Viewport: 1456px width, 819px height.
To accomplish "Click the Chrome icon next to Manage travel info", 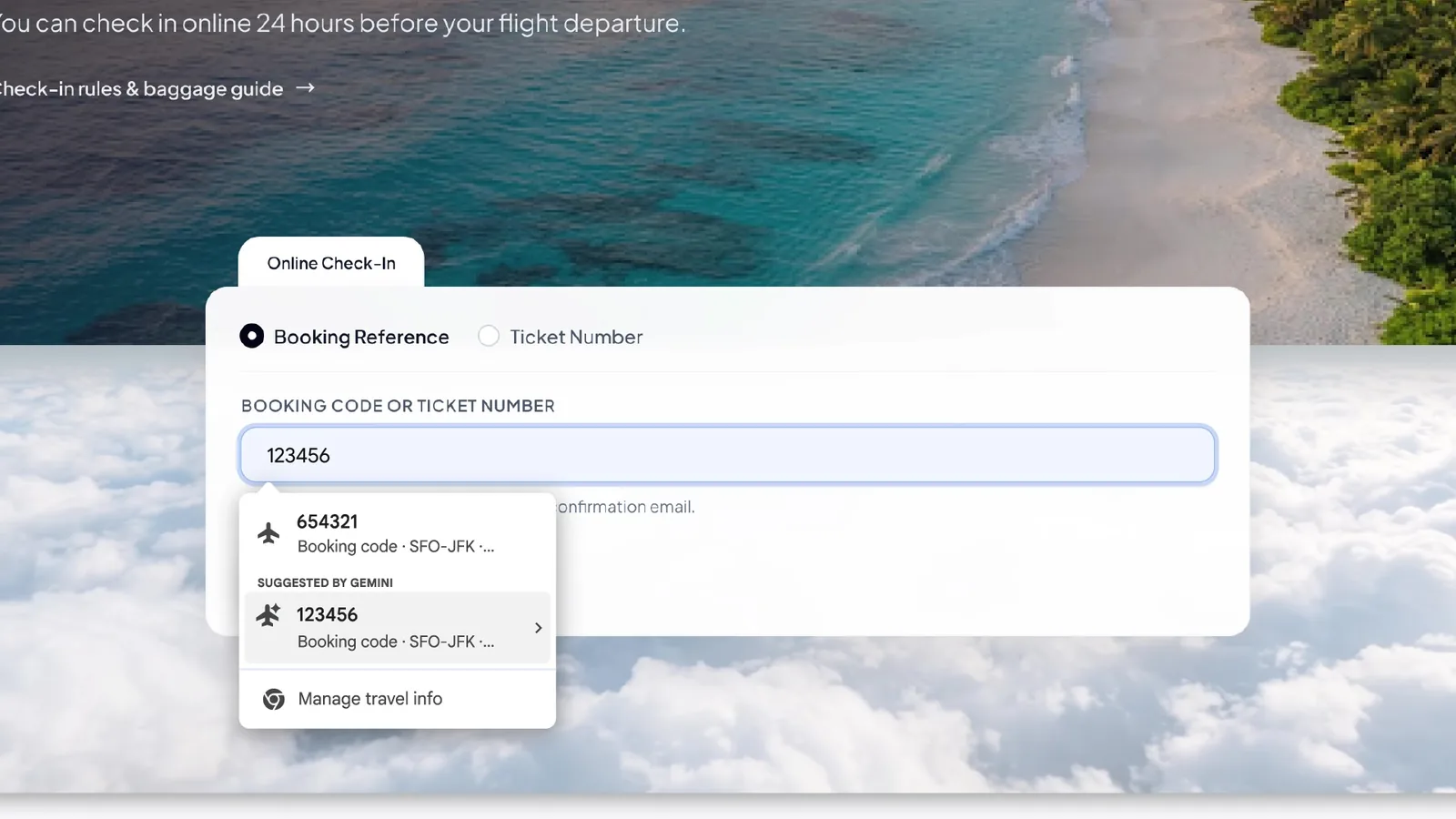I will [x=274, y=699].
